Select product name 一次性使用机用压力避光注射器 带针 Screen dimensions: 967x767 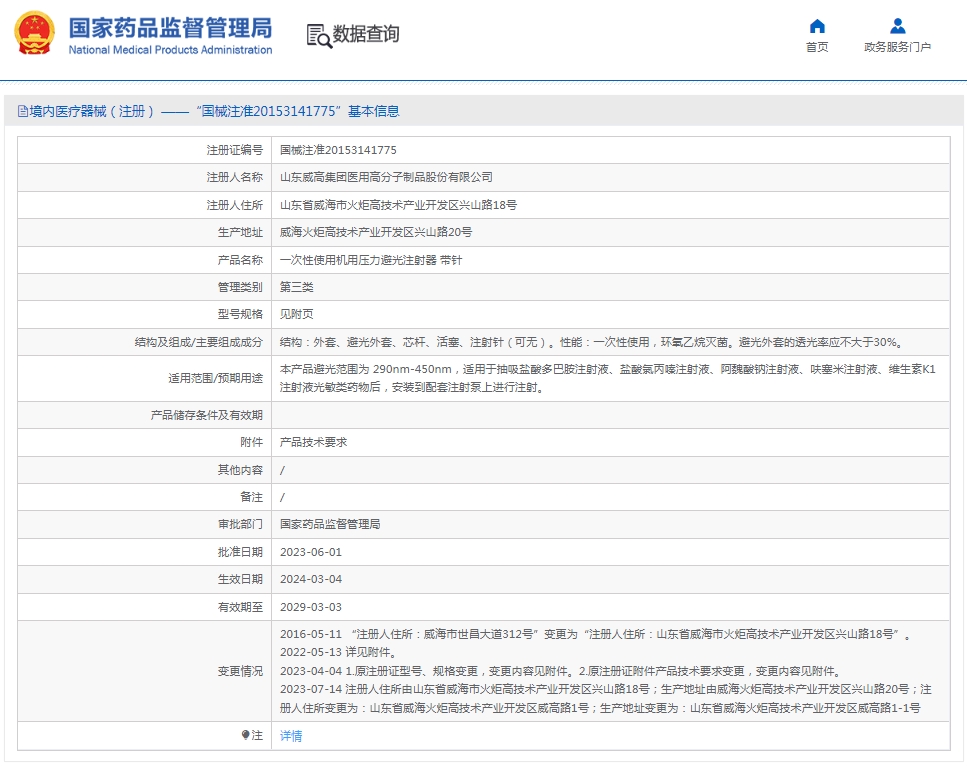coord(371,260)
